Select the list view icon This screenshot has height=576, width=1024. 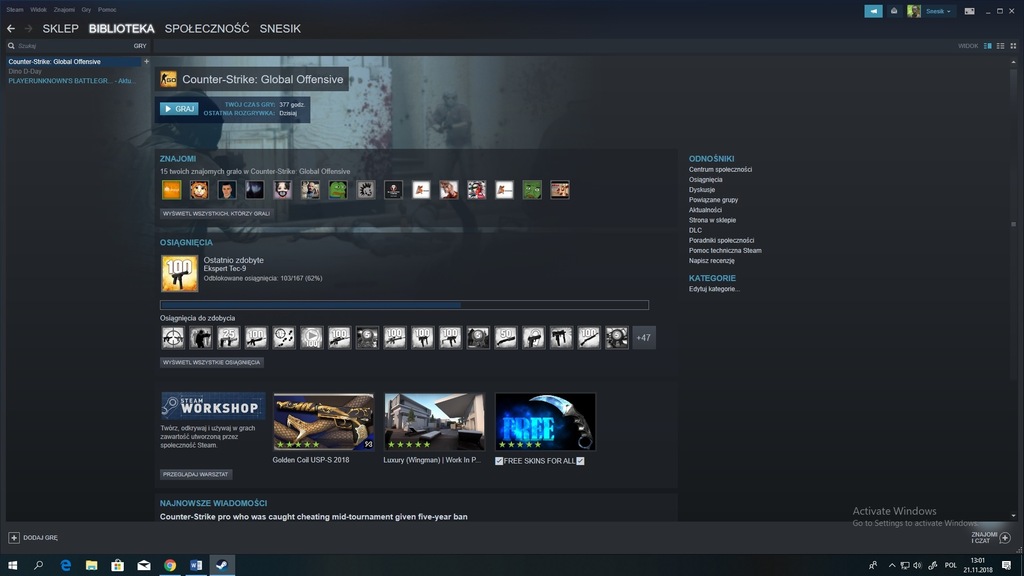[1000, 46]
